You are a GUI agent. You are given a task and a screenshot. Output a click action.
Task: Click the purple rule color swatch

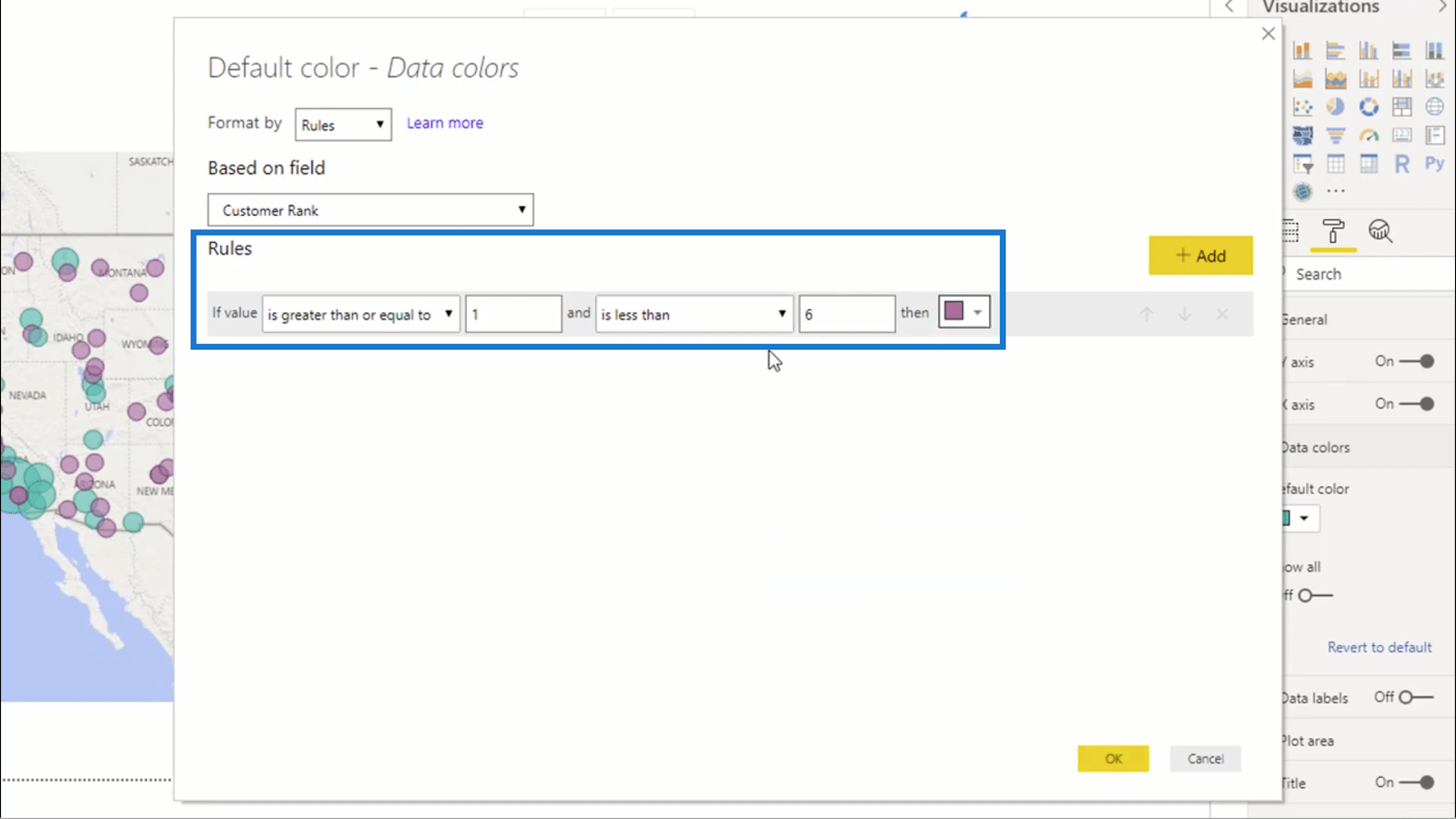pos(954,311)
